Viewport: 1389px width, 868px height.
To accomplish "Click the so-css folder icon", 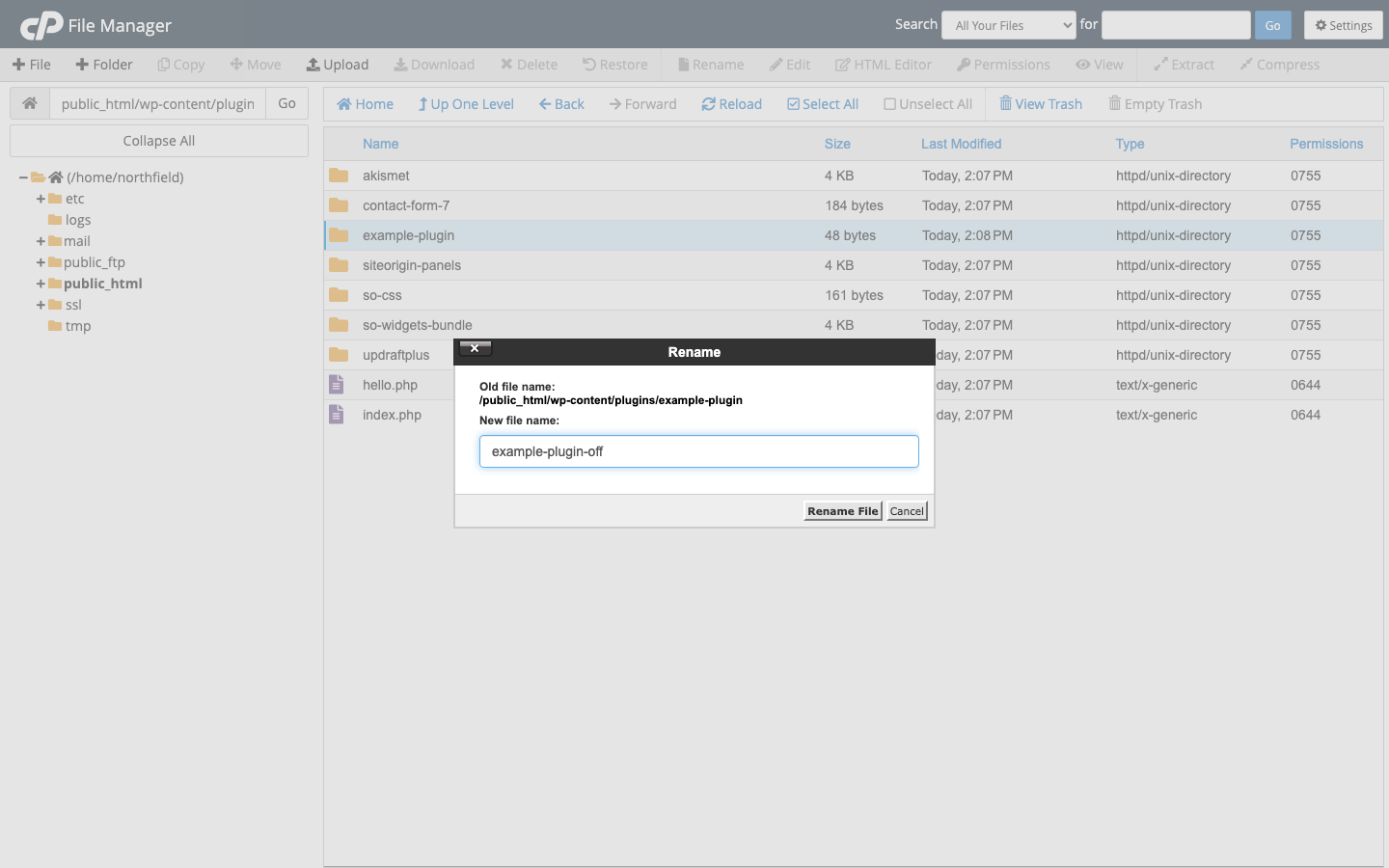I will point(339,295).
